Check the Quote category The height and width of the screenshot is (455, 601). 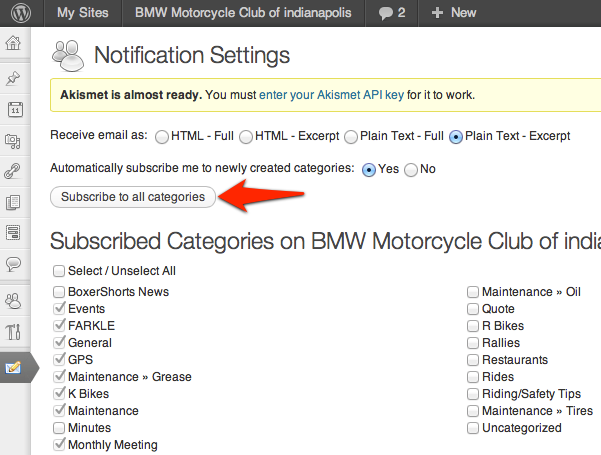[x=473, y=309]
